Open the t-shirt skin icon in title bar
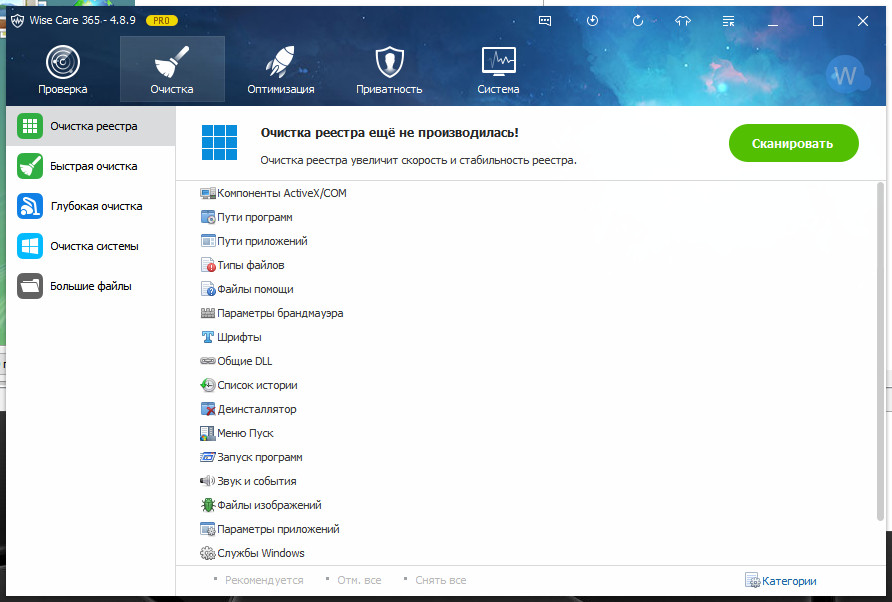Viewport: 892px width, 602px height. tap(683, 21)
